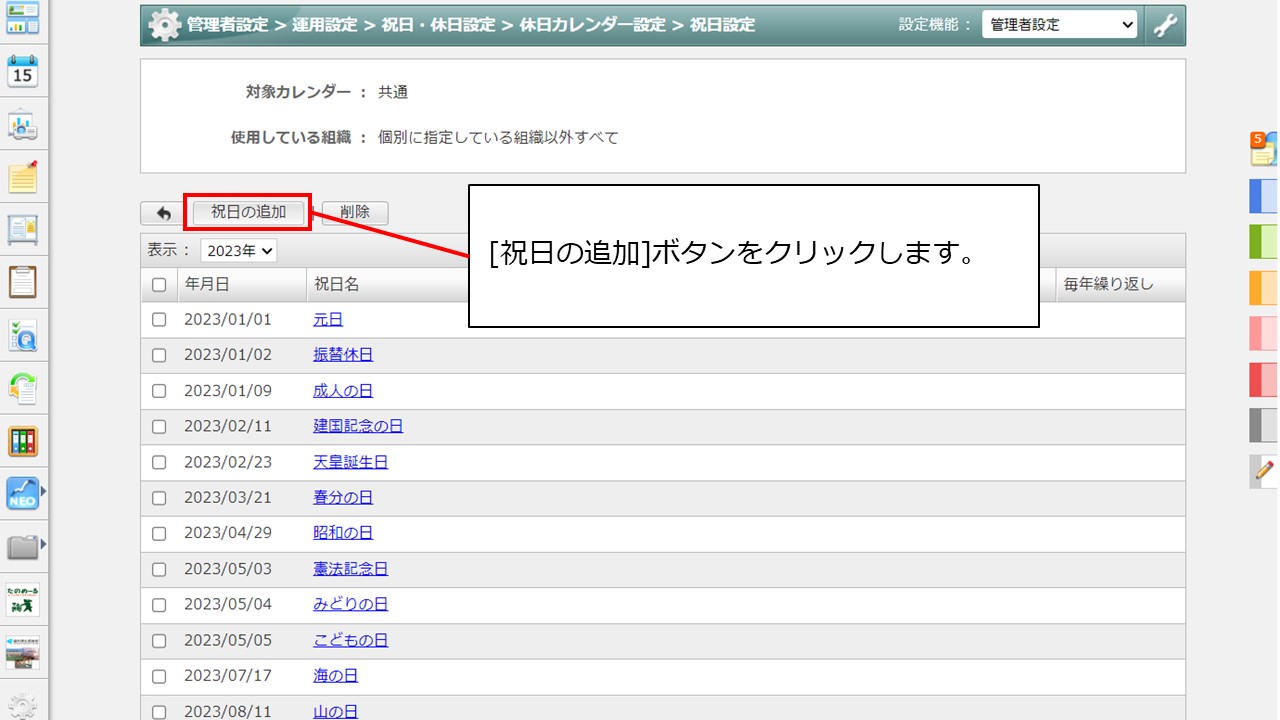The height and width of the screenshot is (720, 1280).
Task: Open the brown clipboard icon in sidebar
Action: click(22, 282)
